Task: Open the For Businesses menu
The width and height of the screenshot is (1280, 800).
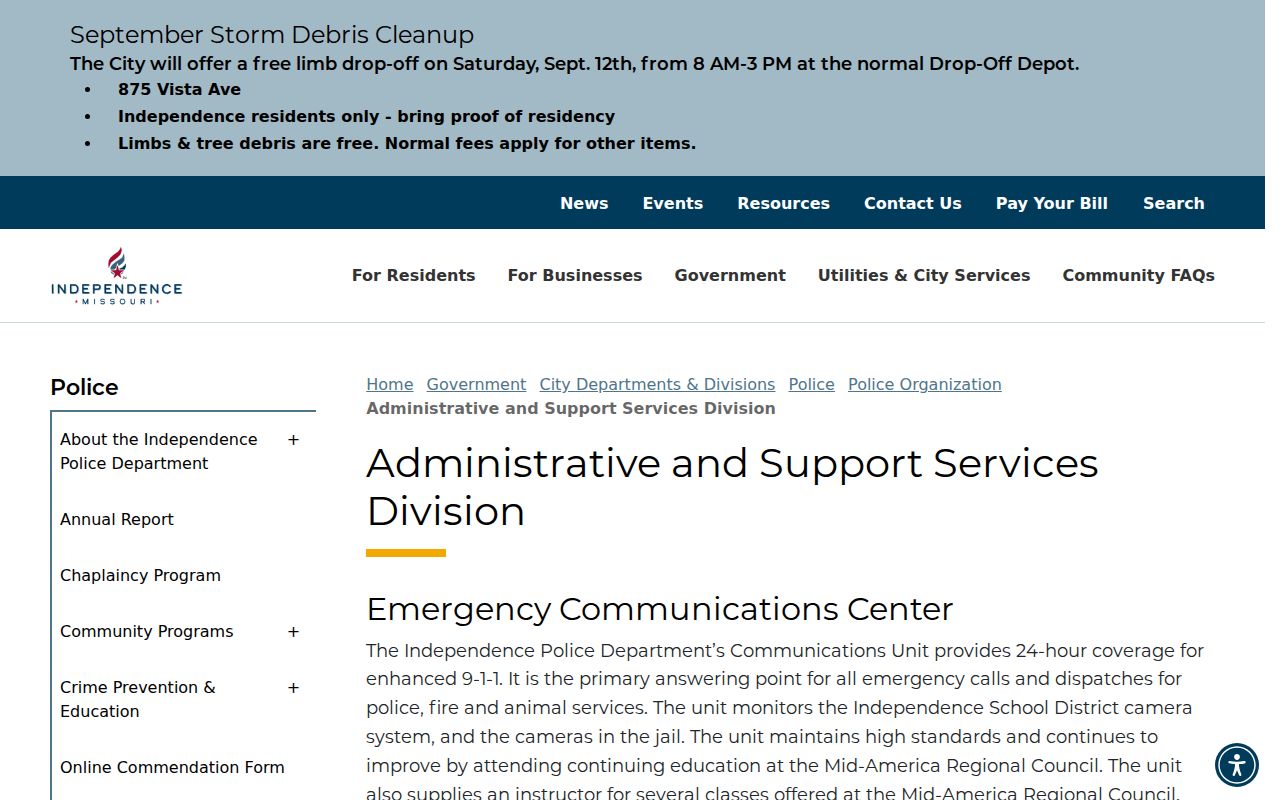Action: click(x=575, y=275)
